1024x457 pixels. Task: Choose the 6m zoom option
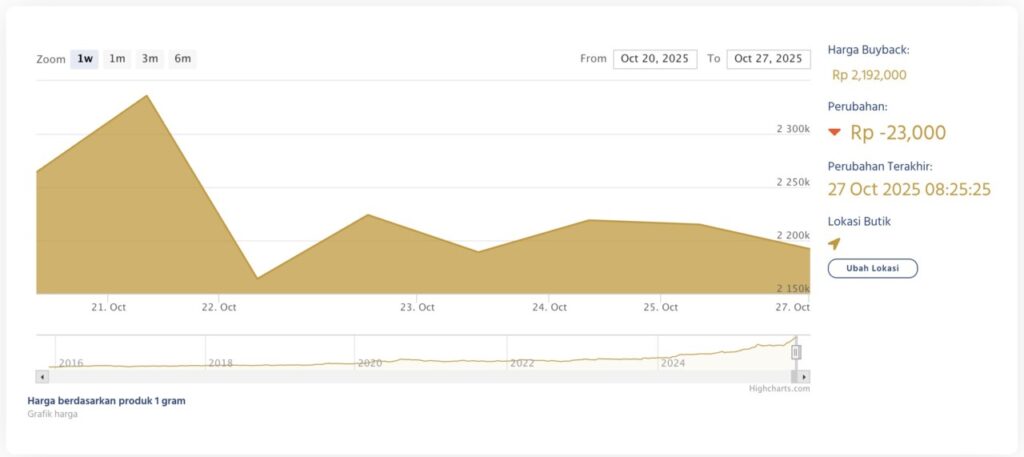182,59
